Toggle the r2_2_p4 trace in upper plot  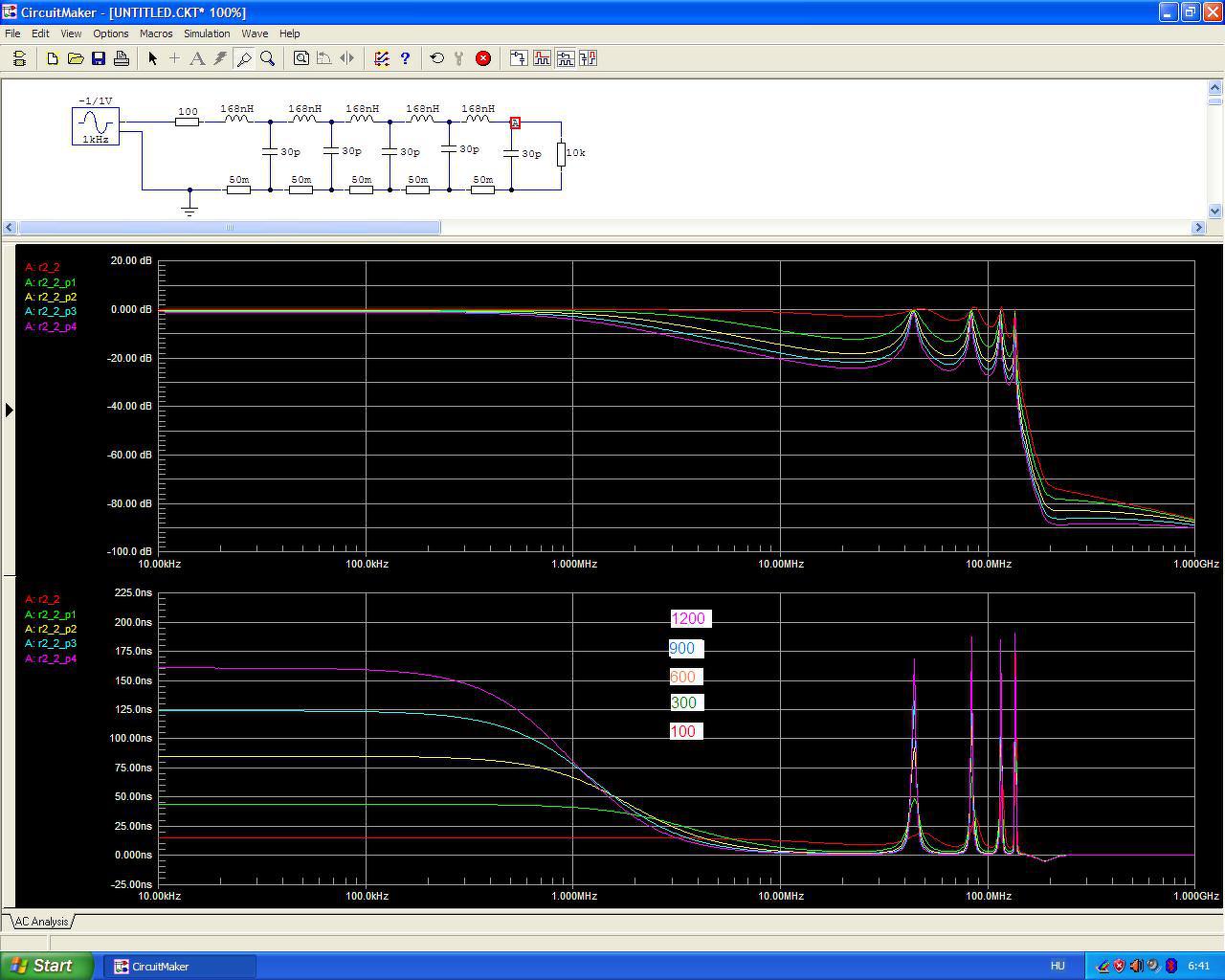(51, 327)
